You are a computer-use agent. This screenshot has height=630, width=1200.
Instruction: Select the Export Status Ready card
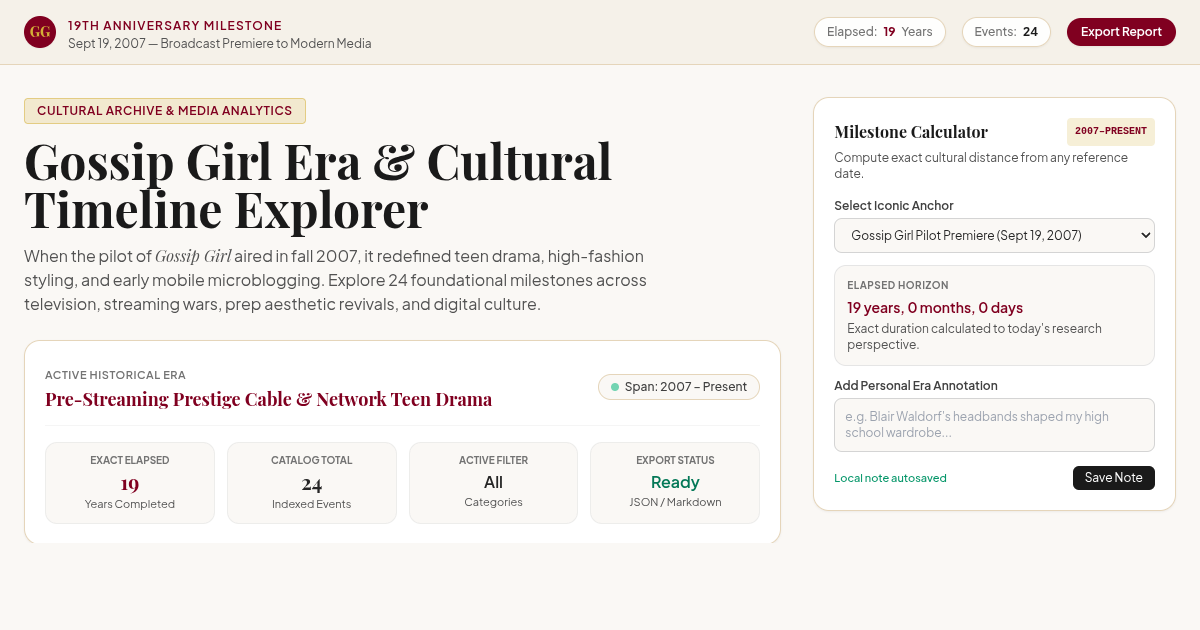[675, 483]
